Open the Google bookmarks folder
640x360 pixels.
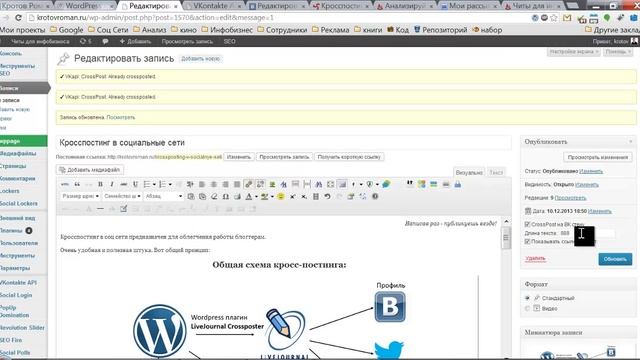coord(67,30)
